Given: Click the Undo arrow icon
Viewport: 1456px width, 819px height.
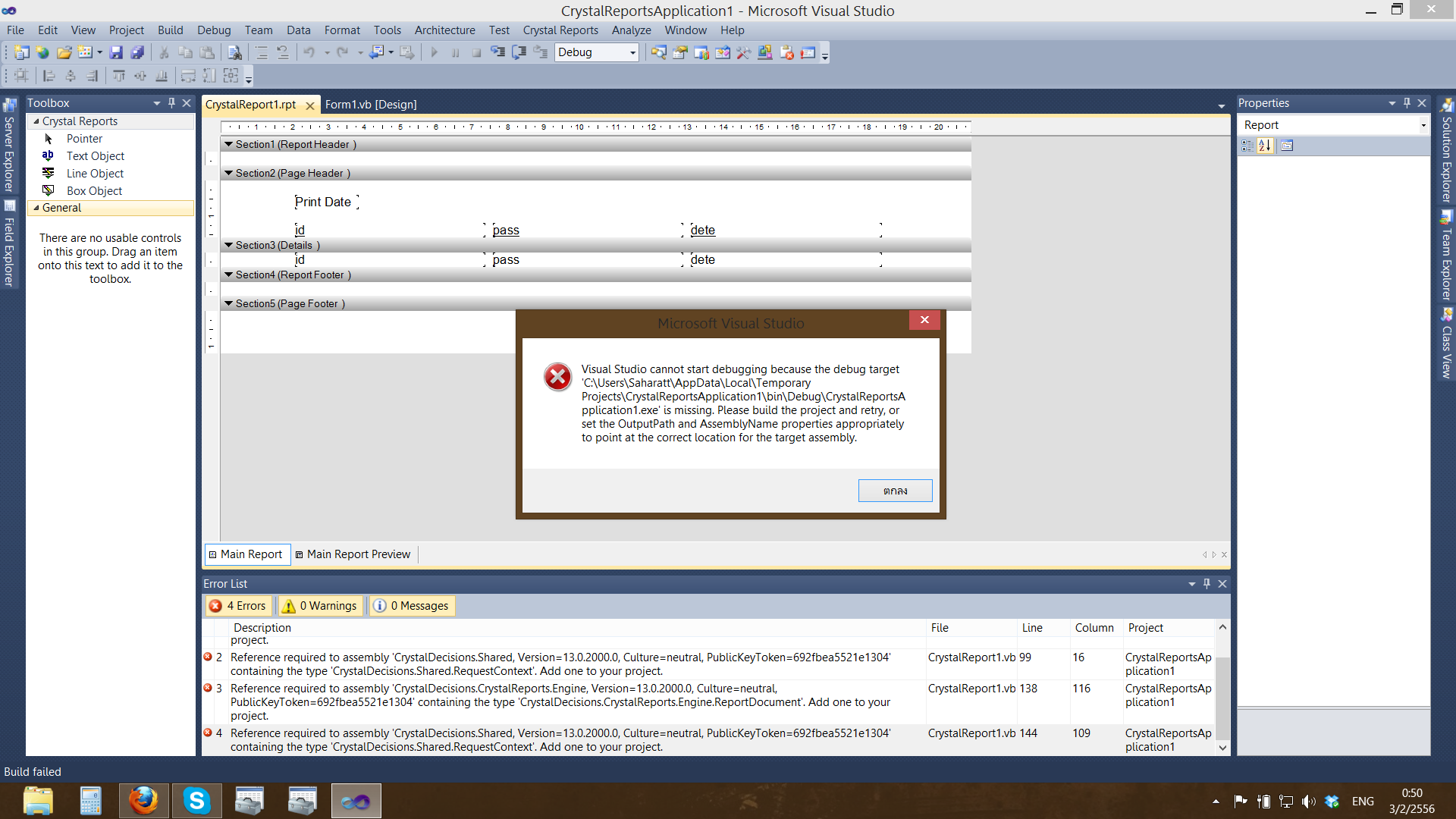Looking at the screenshot, I should (x=309, y=52).
